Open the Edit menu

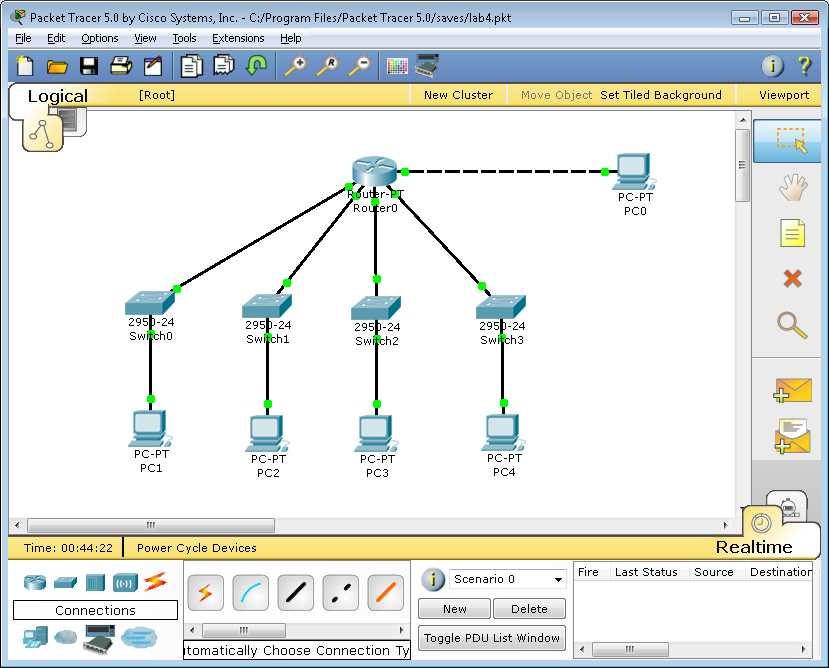pos(56,38)
